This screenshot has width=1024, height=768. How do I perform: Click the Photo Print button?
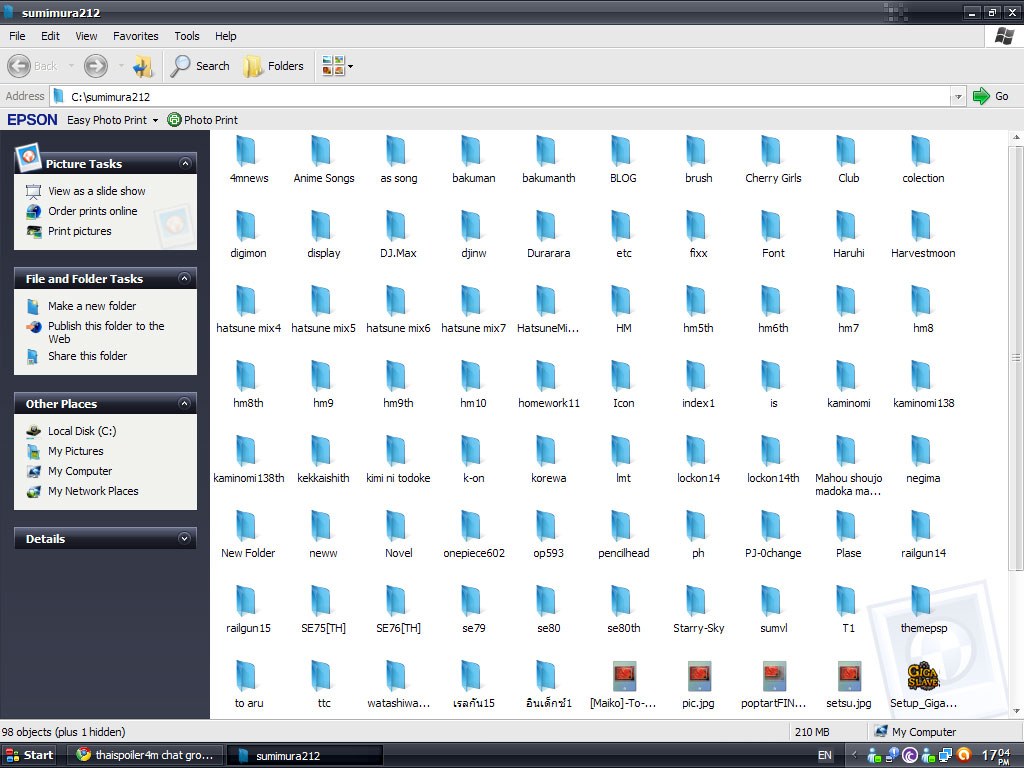coord(203,120)
